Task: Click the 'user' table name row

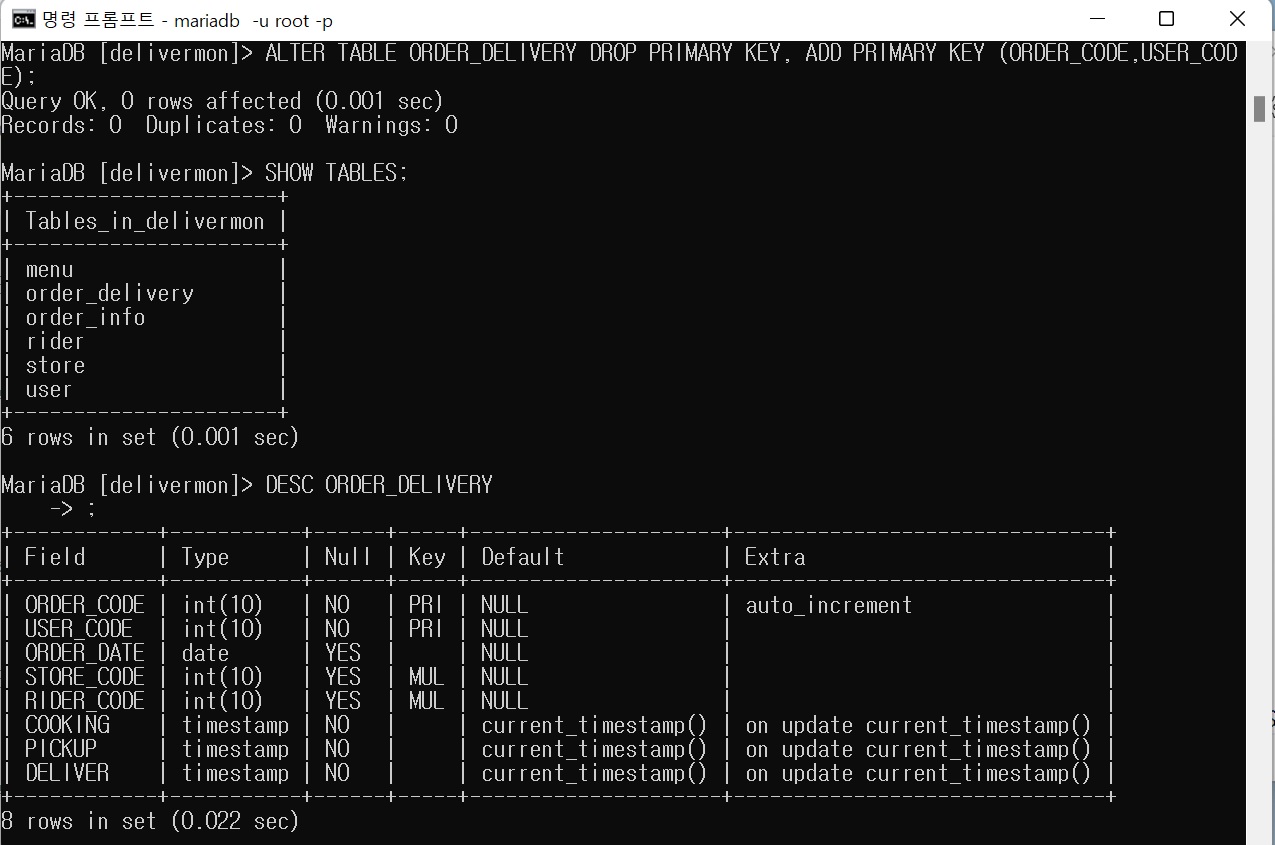Action: click(x=49, y=389)
